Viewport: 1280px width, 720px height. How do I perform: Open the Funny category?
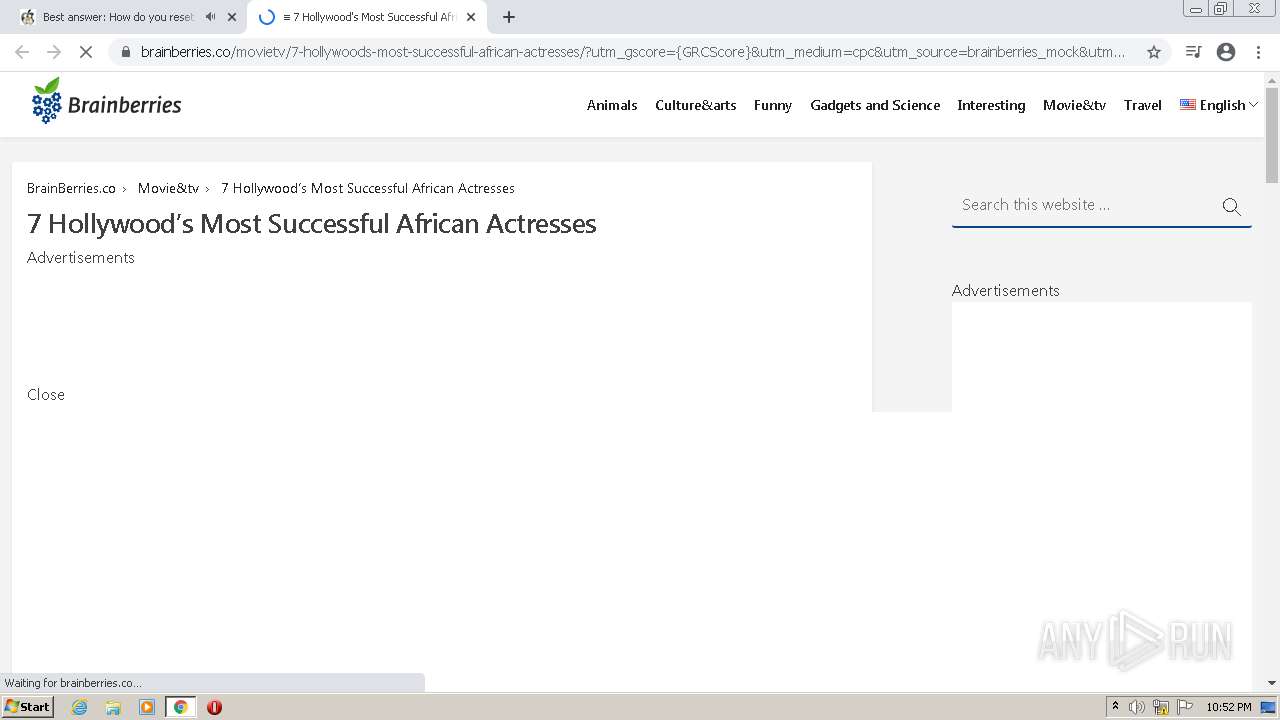click(773, 105)
